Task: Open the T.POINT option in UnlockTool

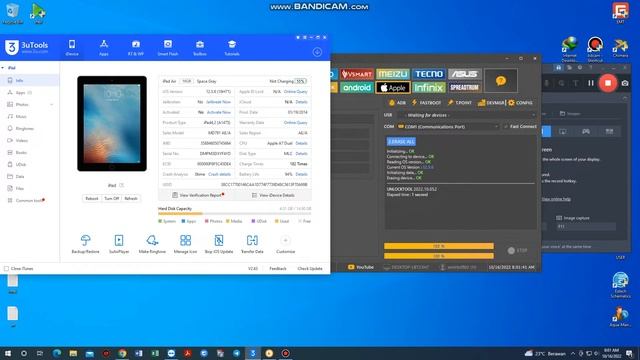Action: [x=460, y=103]
